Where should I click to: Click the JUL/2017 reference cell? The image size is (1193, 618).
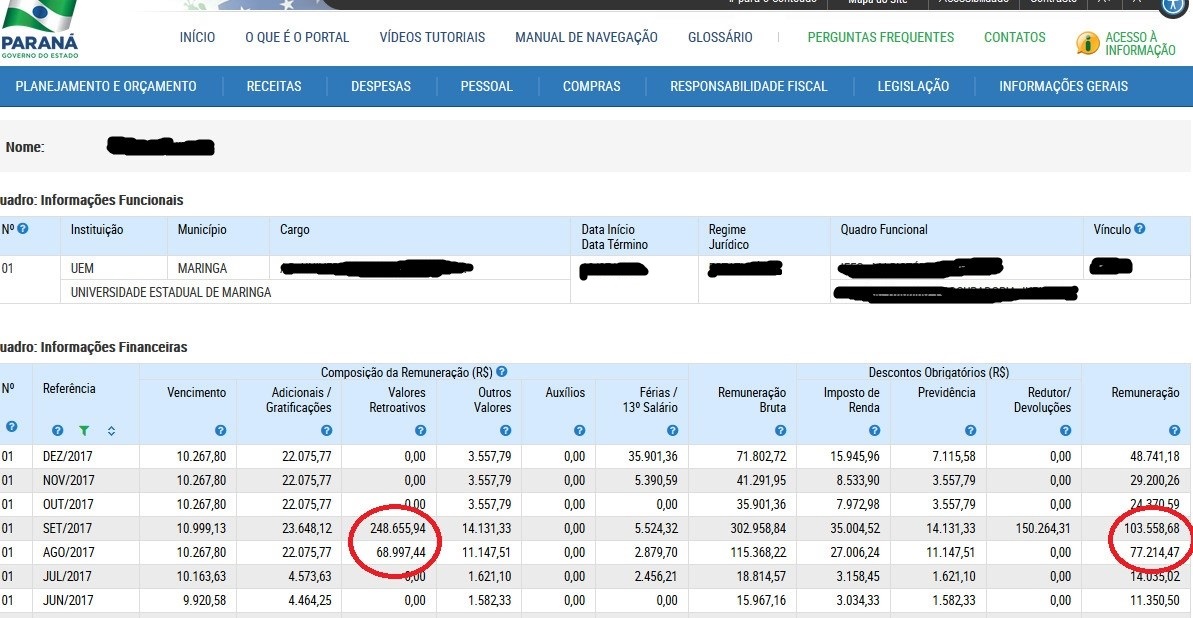(68, 576)
